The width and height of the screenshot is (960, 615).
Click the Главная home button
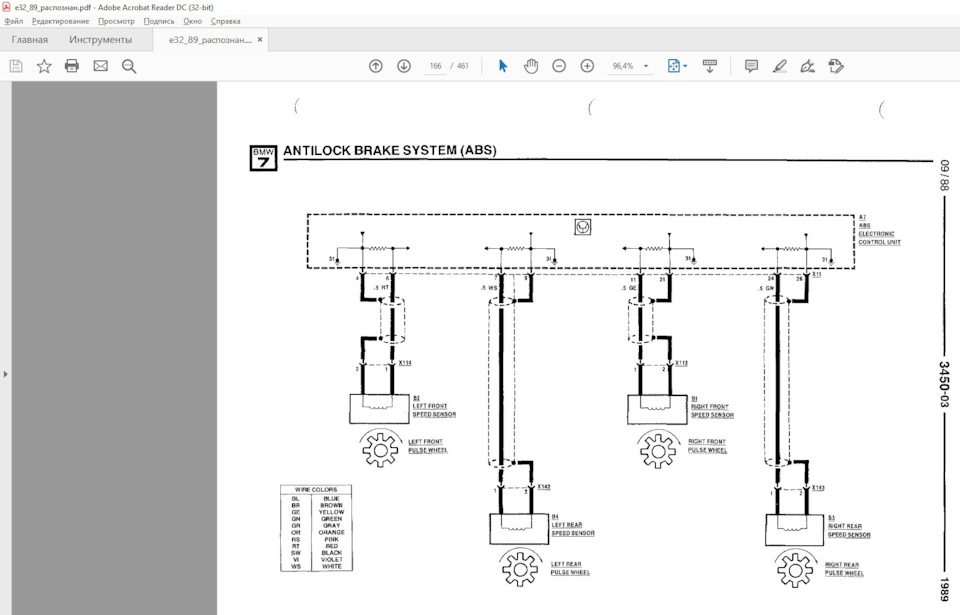(29, 40)
